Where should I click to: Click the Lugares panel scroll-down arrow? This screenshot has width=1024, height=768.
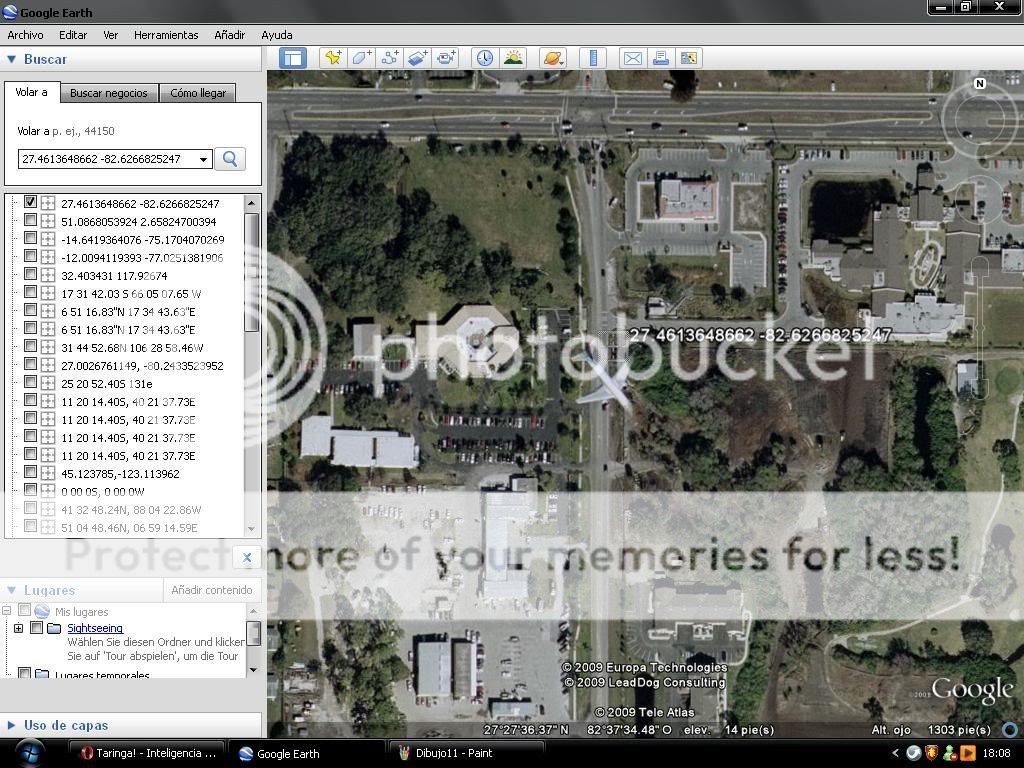253,669
